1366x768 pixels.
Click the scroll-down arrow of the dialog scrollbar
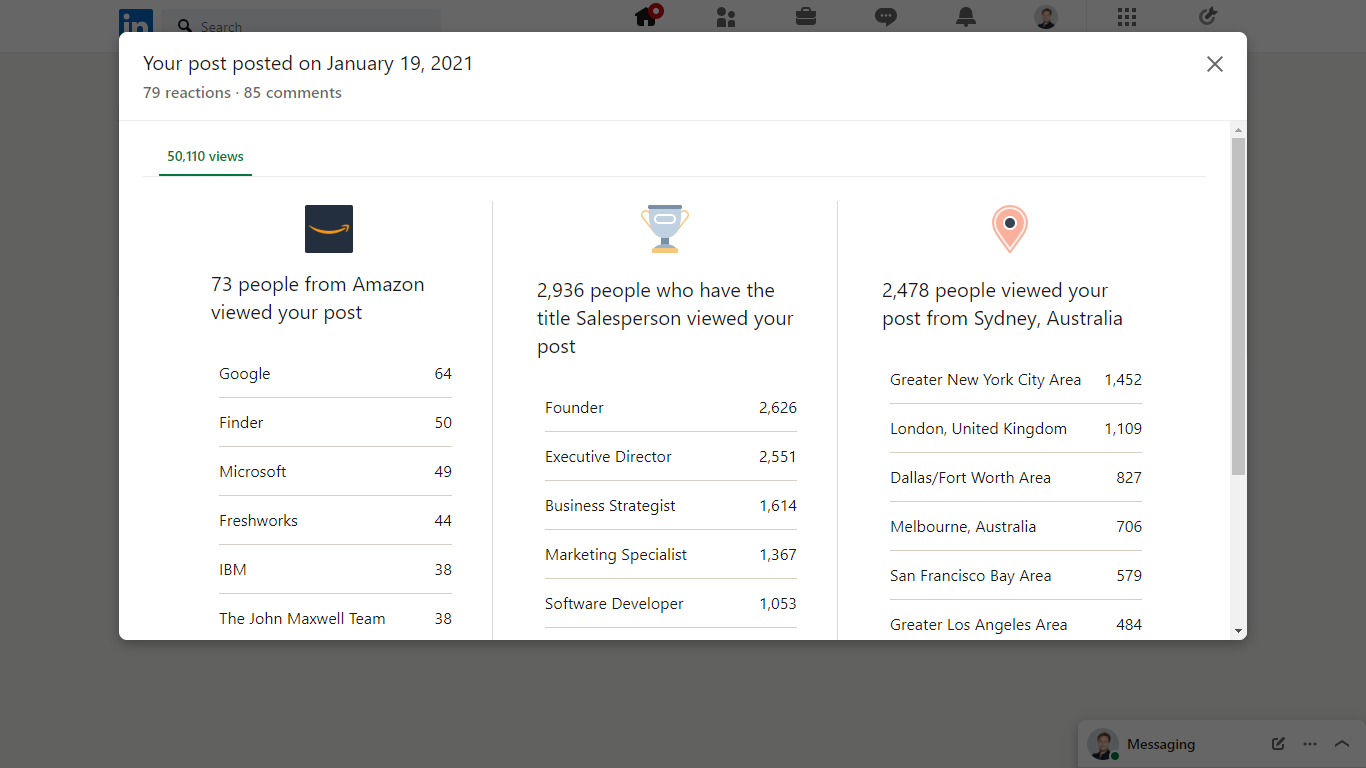click(1239, 632)
